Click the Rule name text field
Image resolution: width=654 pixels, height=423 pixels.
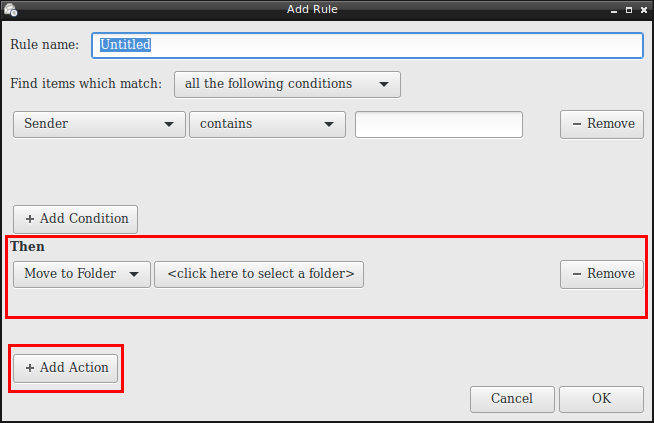[367, 45]
